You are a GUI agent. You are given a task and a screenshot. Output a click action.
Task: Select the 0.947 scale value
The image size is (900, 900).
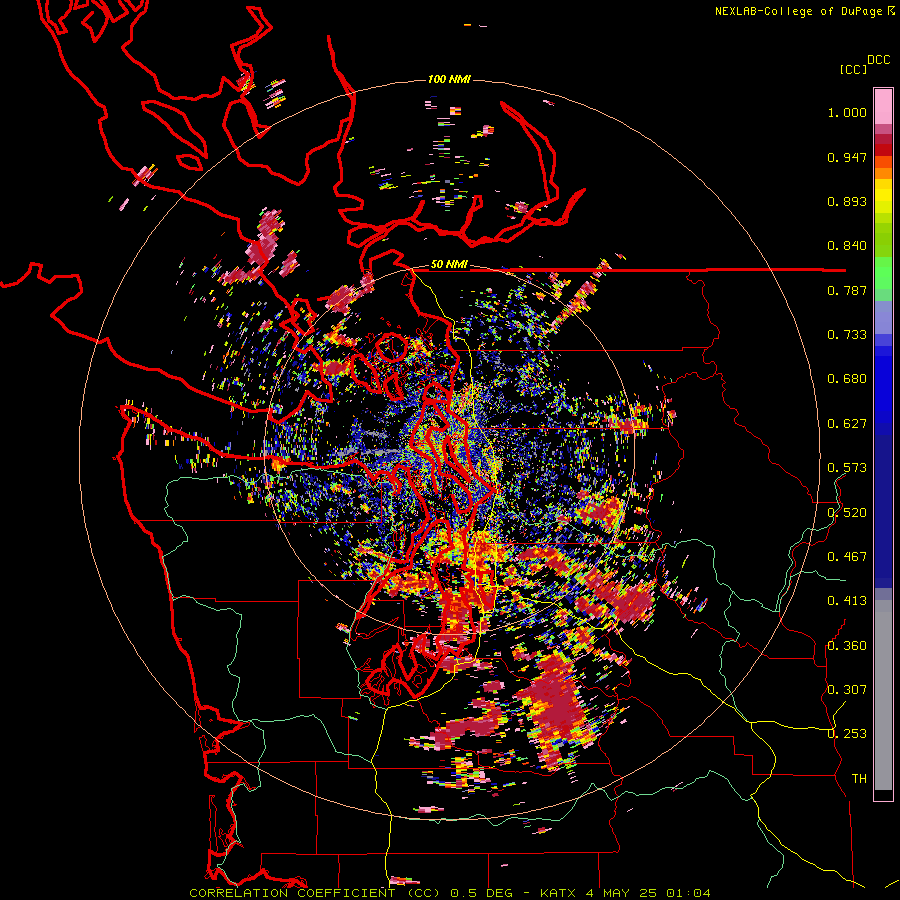pos(847,157)
